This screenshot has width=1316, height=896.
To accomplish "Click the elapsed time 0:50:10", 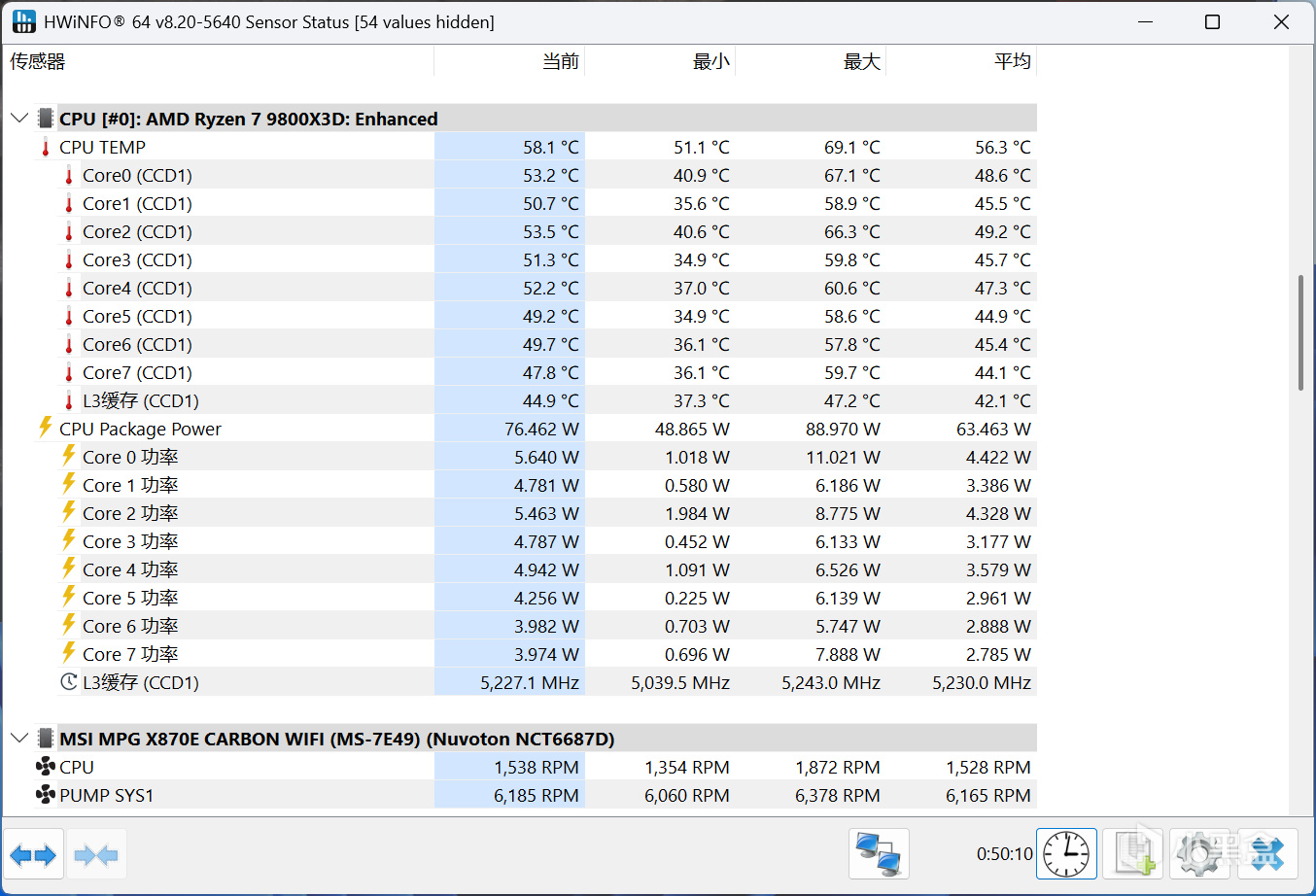I will tap(1005, 854).
